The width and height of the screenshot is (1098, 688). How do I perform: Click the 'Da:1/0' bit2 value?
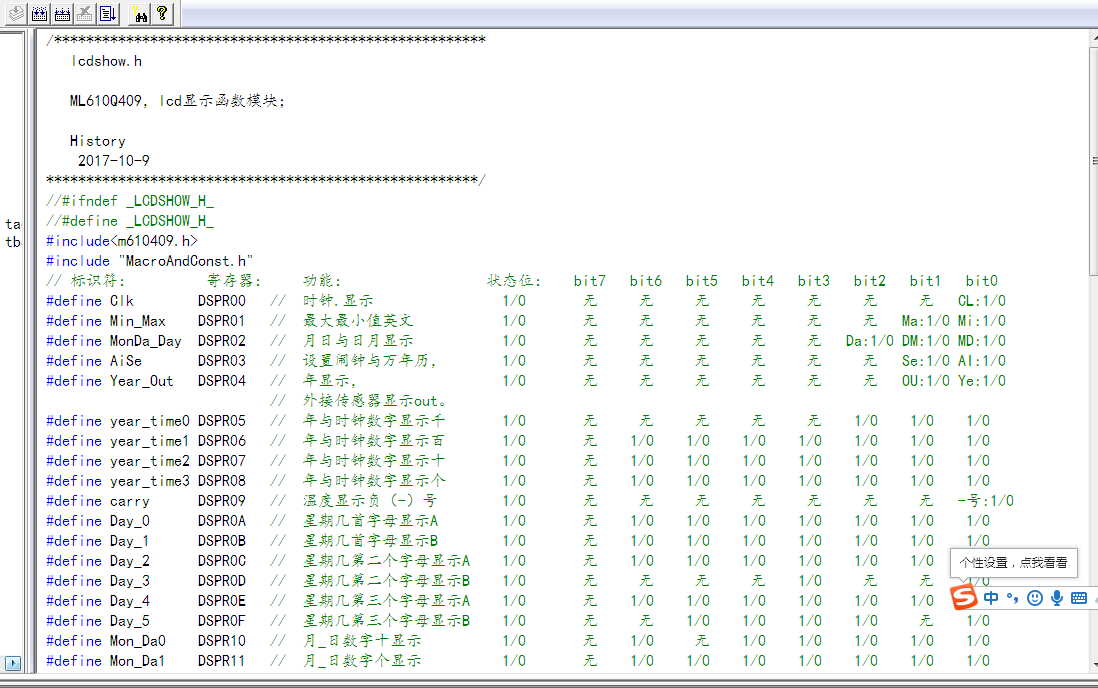pos(870,341)
